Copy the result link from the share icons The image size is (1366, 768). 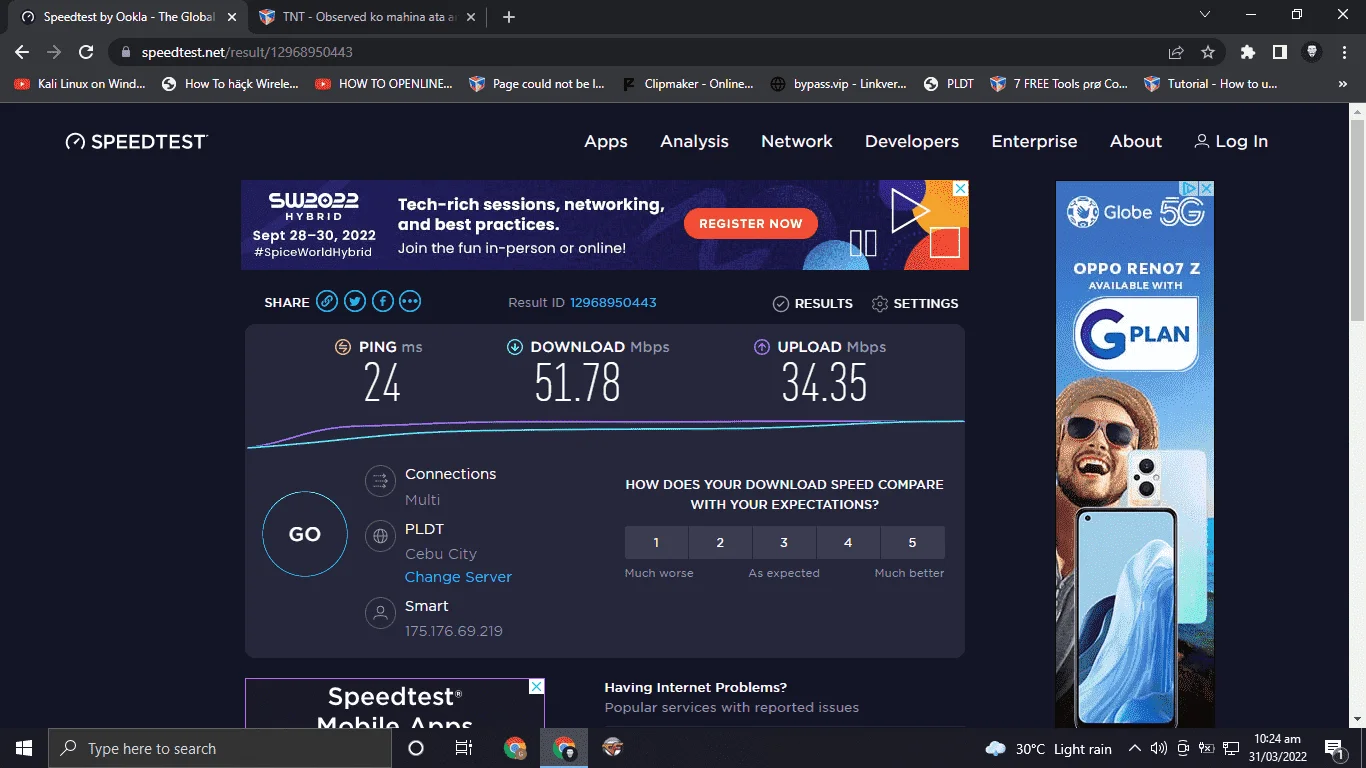point(327,302)
